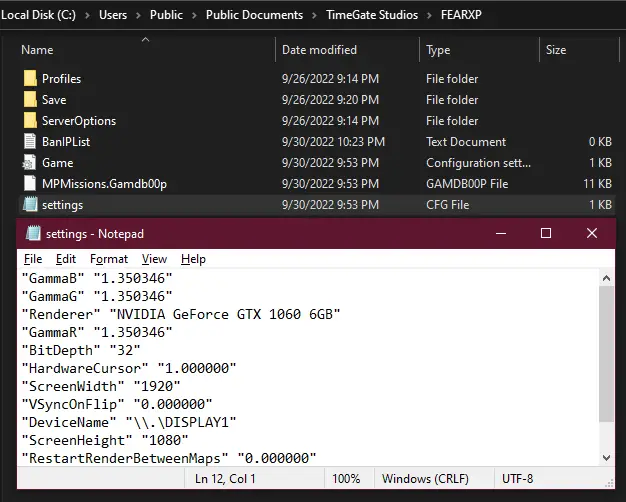Go to Public Documents in the breadcrumb
The height and width of the screenshot is (502, 626).
(x=254, y=15)
